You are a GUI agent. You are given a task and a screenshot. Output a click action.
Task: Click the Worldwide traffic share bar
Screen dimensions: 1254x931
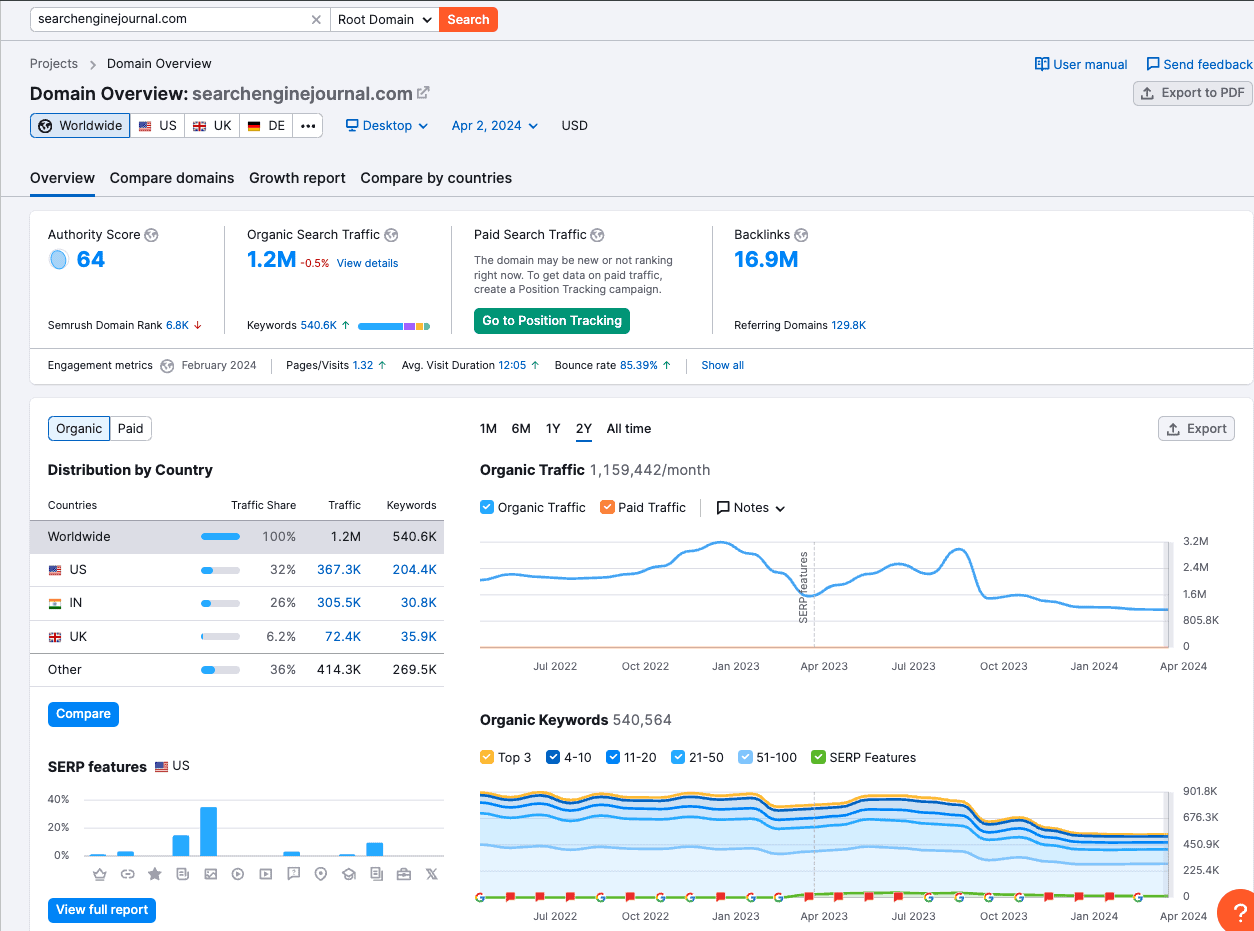220,537
